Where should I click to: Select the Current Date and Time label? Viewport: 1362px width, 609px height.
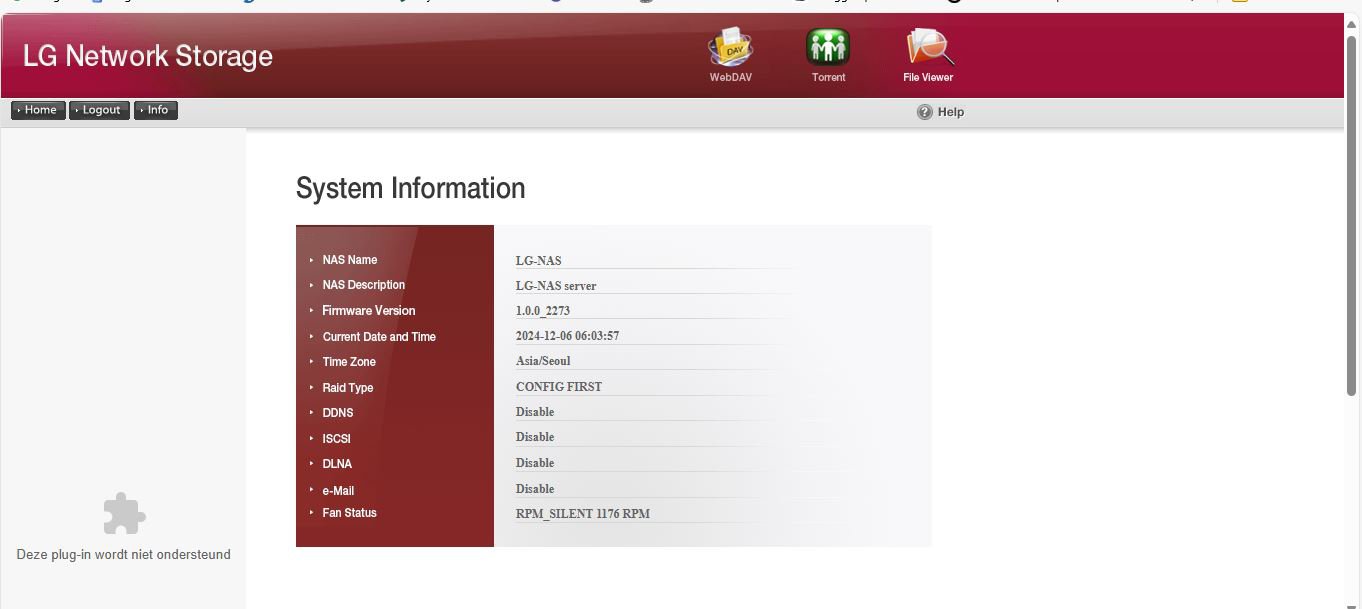[x=379, y=337]
